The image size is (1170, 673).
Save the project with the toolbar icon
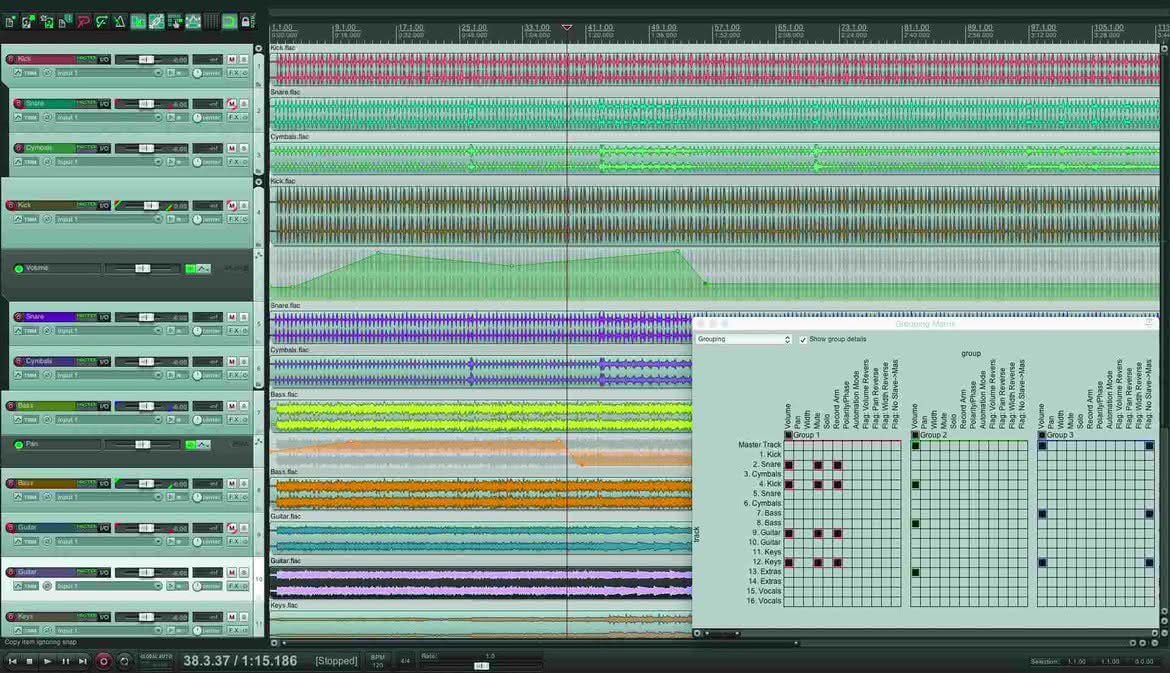47,22
